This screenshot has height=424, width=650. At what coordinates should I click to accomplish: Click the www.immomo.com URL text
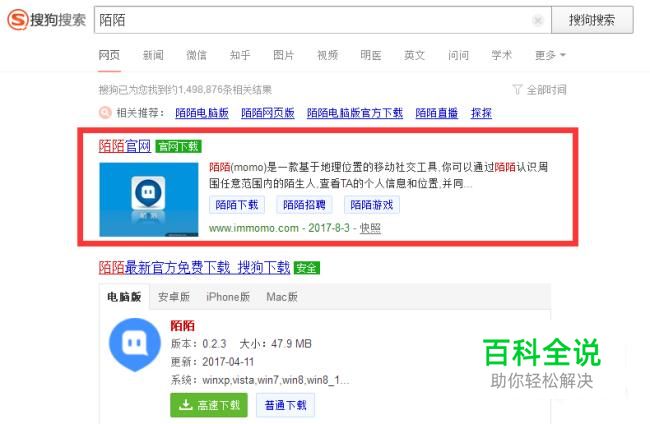pos(254,228)
